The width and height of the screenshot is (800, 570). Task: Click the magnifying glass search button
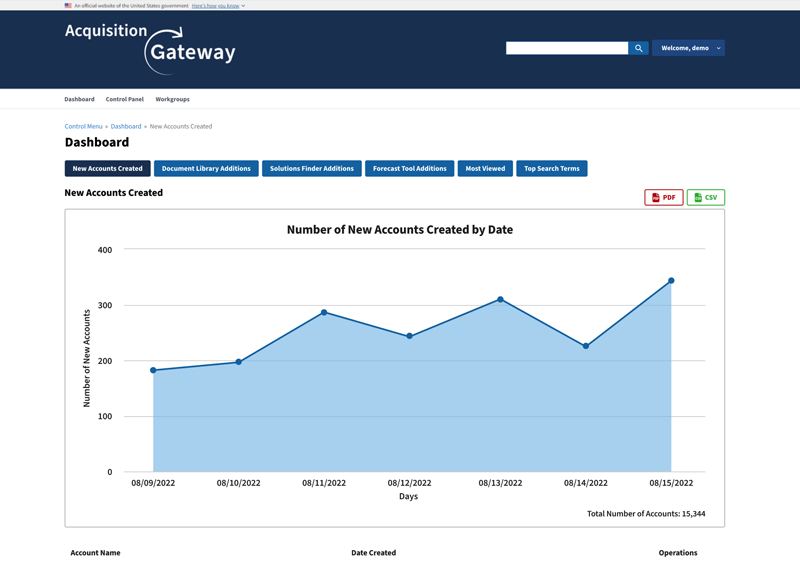pyautogui.click(x=638, y=48)
